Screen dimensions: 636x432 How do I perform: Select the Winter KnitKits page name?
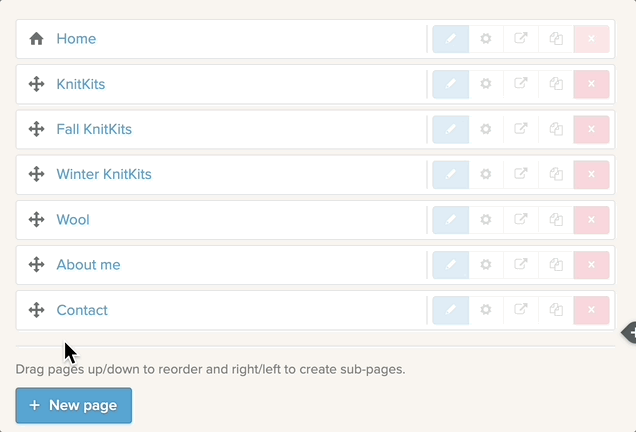(104, 174)
